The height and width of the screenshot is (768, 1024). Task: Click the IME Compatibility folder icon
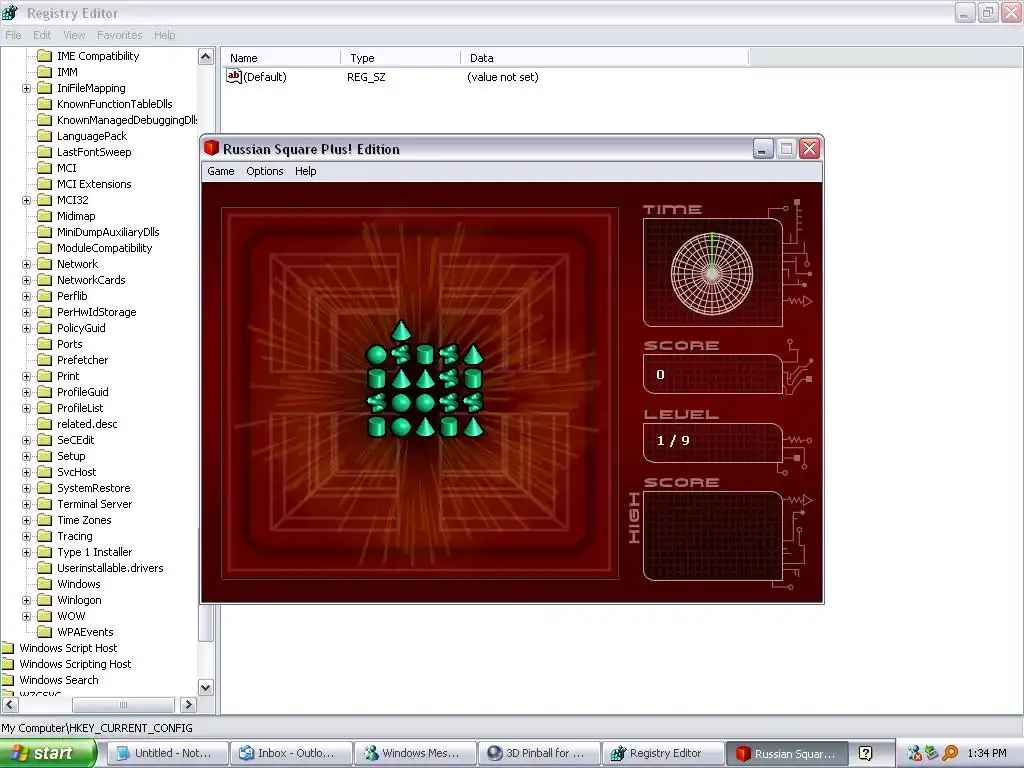tap(44, 56)
